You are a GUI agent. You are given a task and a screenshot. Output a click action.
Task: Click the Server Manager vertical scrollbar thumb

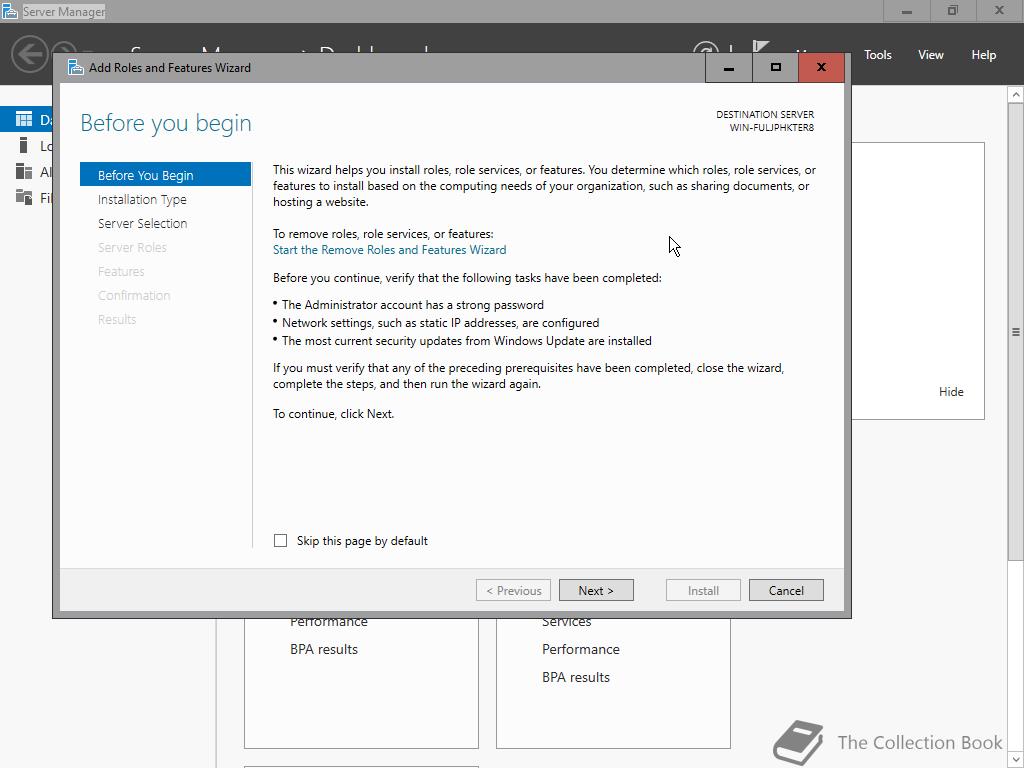tap(1016, 332)
